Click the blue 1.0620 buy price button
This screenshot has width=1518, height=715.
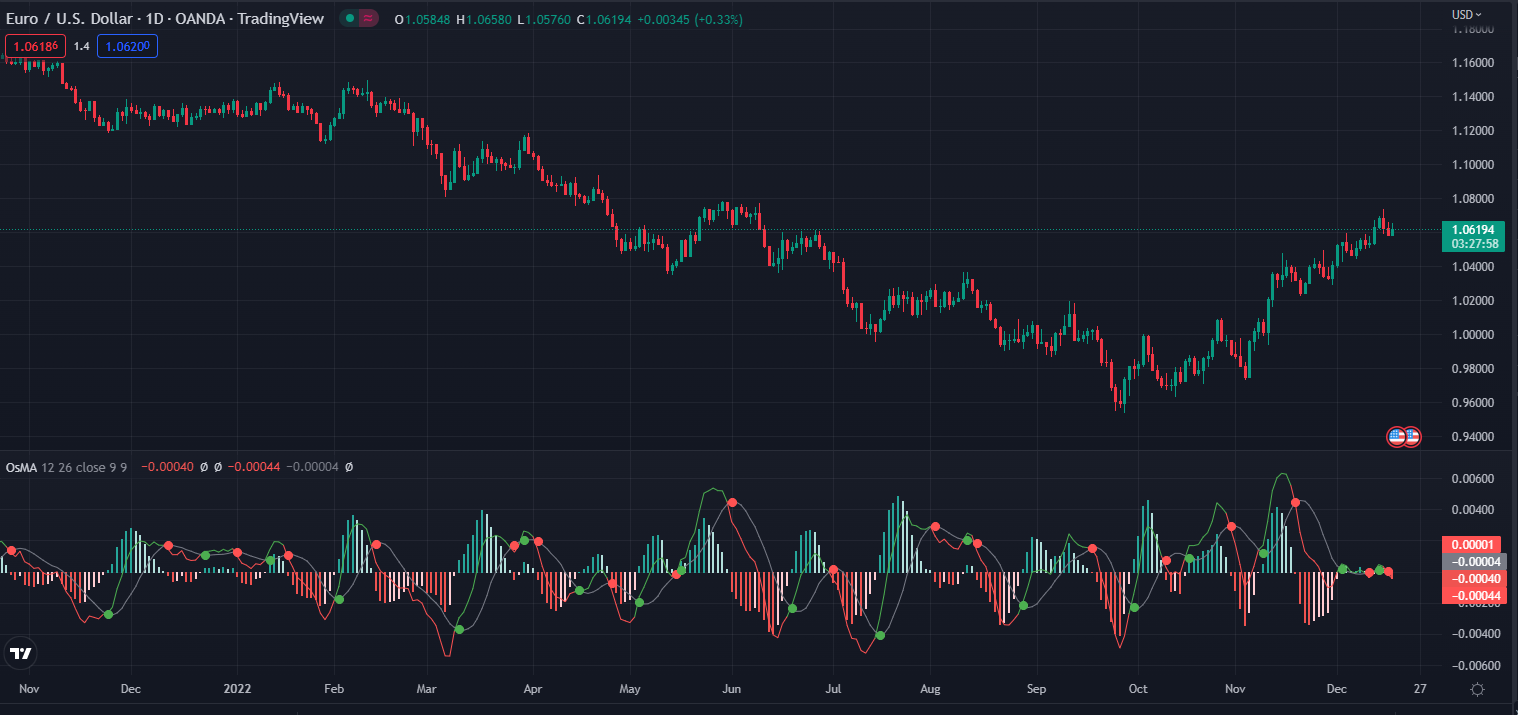[x=127, y=46]
